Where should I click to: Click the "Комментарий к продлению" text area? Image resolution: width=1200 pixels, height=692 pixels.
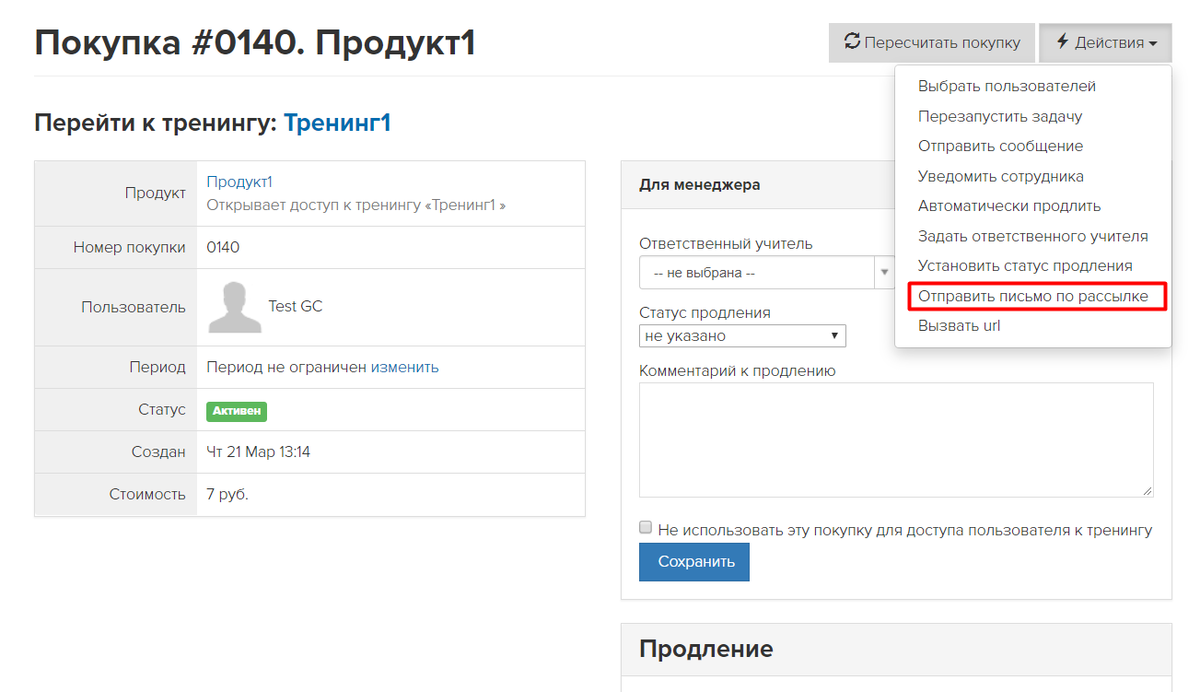tap(896, 440)
